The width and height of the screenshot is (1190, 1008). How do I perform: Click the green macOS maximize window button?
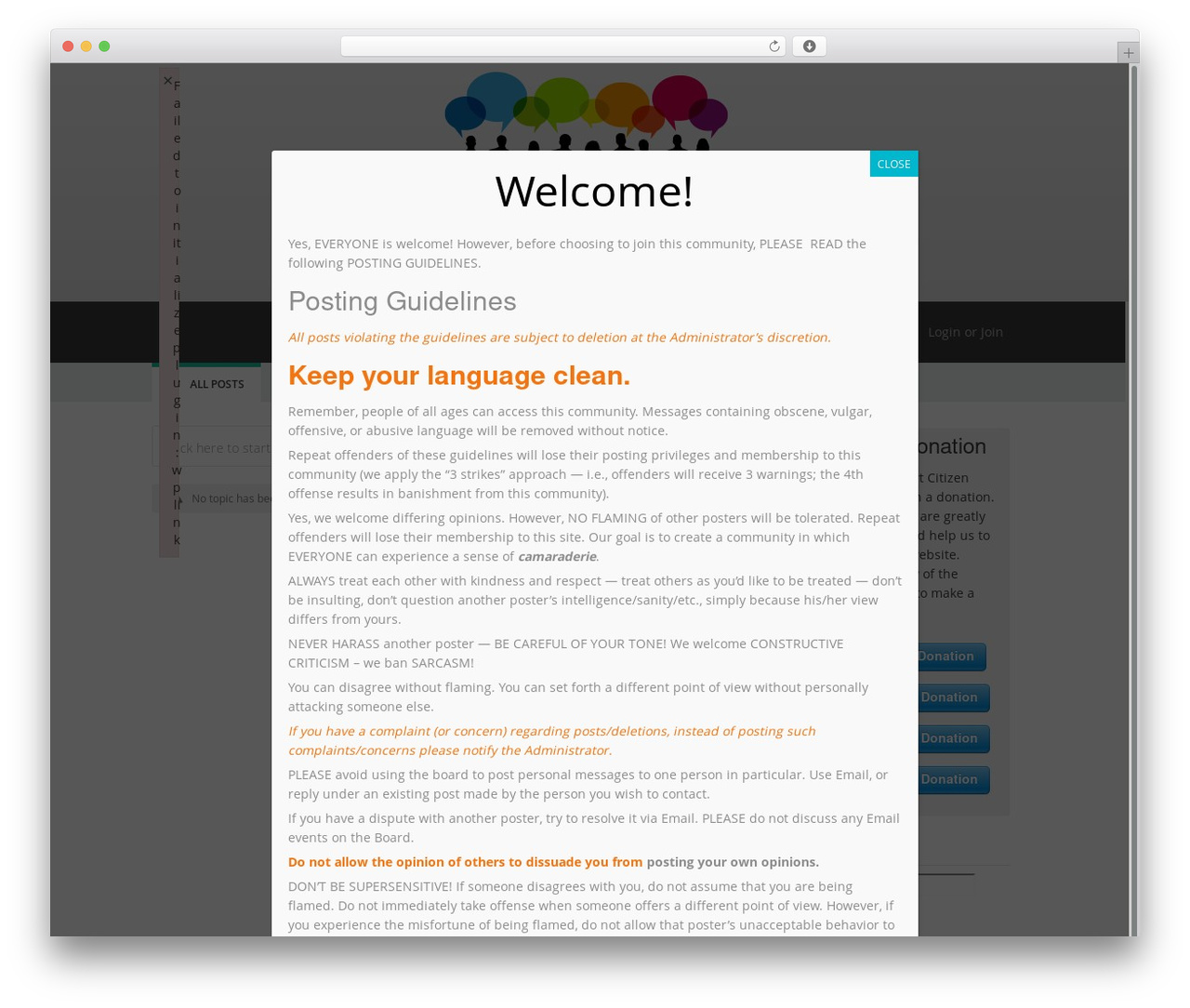click(104, 46)
